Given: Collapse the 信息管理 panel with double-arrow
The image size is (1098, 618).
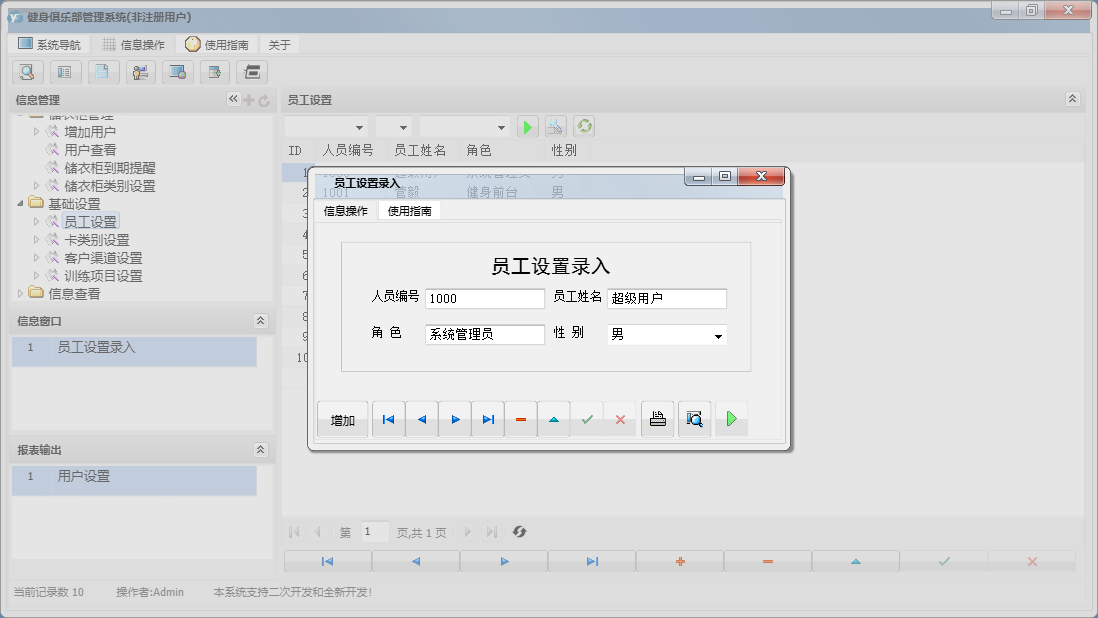Looking at the screenshot, I should (233, 99).
